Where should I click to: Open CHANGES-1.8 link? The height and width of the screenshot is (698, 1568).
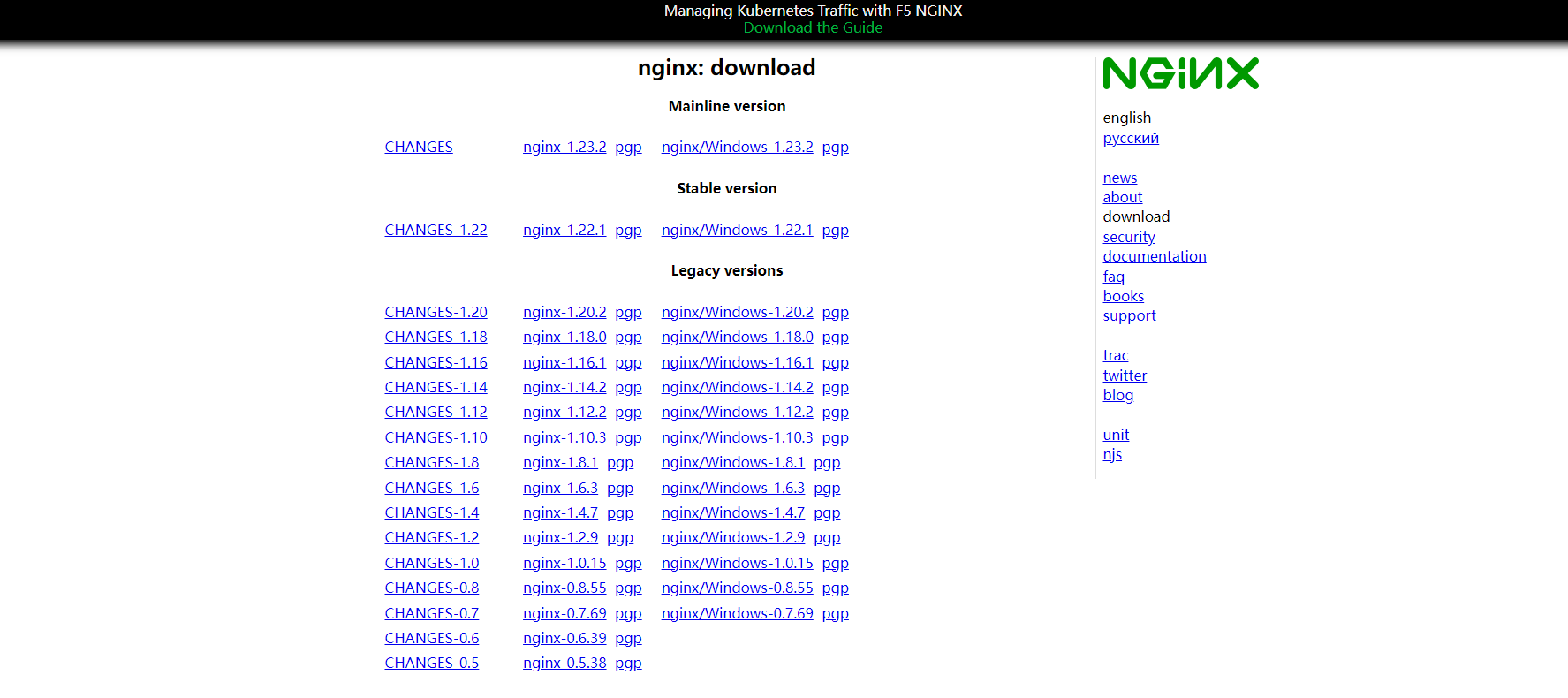pos(432,462)
